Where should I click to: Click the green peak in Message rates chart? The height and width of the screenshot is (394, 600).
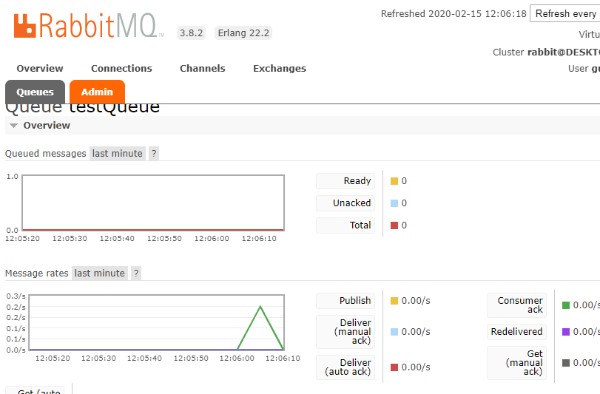(x=260, y=307)
